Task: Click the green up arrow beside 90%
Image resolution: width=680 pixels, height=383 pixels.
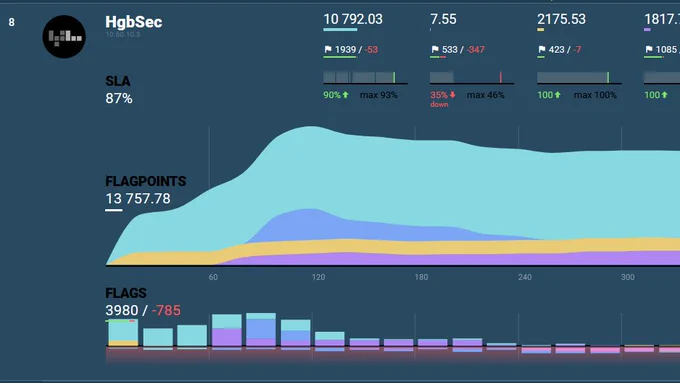Action: (x=346, y=95)
